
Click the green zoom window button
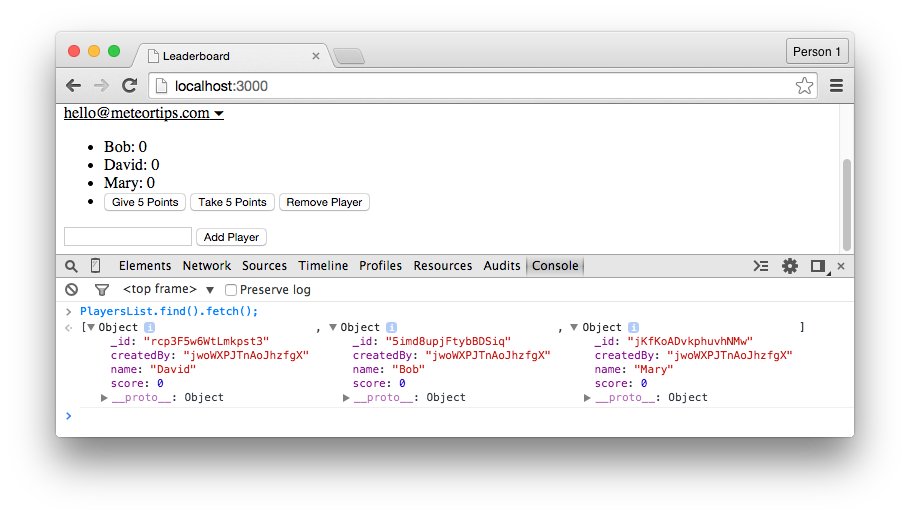[114, 51]
